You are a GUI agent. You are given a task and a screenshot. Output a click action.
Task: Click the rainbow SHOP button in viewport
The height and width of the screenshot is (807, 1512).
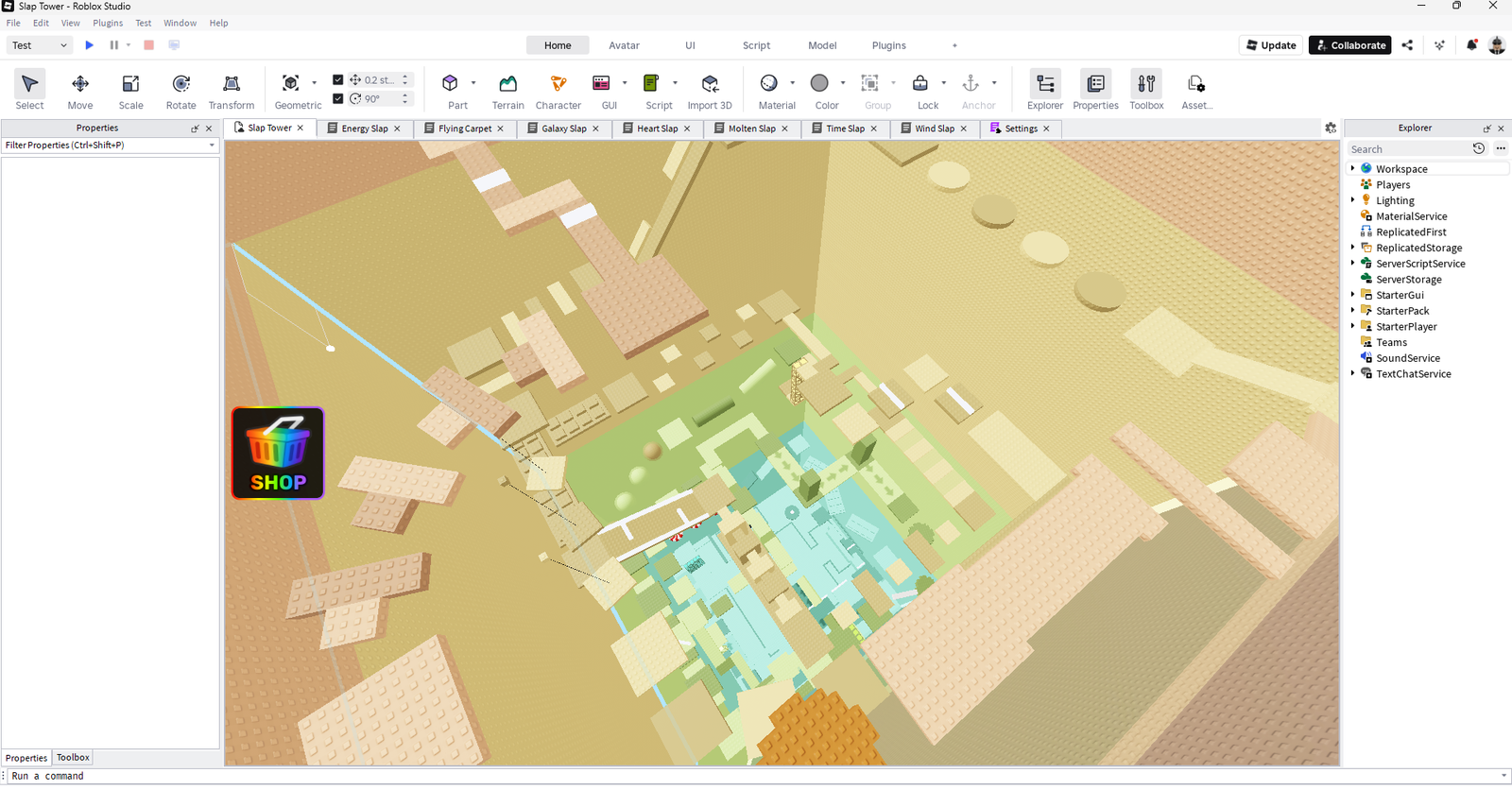pos(278,454)
